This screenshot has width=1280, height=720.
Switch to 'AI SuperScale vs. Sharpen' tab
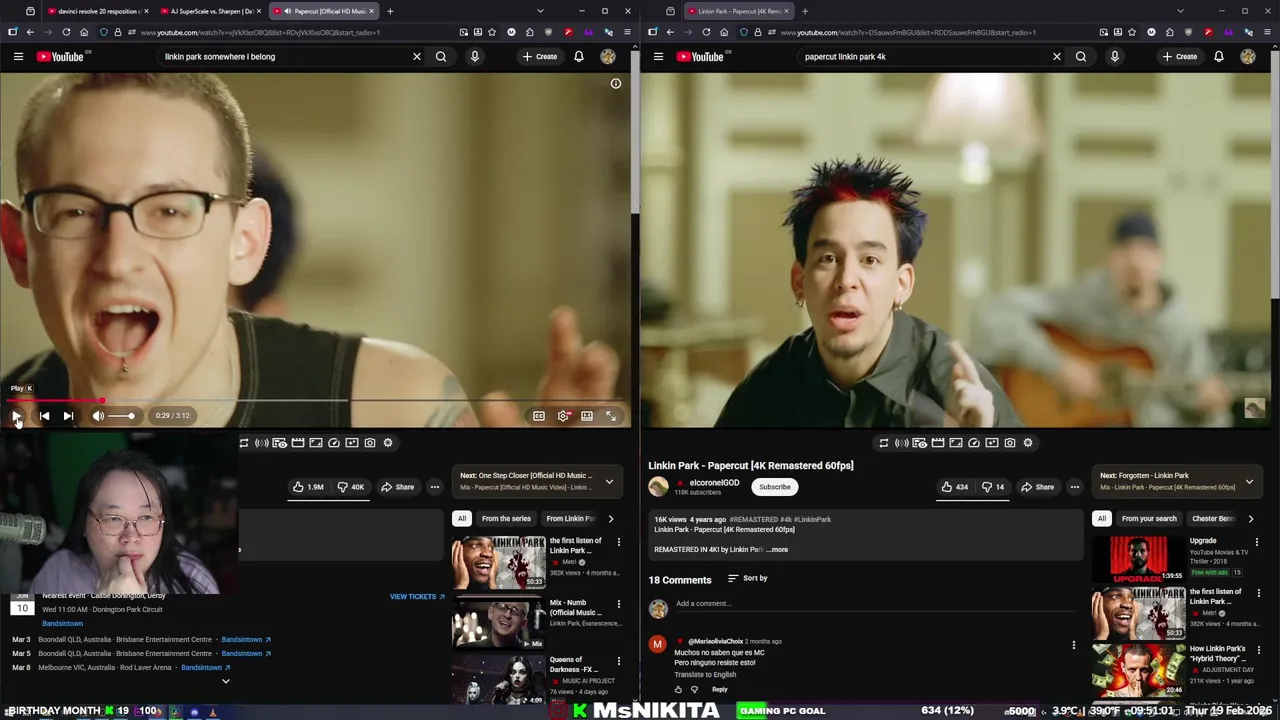[x=211, y=11]
